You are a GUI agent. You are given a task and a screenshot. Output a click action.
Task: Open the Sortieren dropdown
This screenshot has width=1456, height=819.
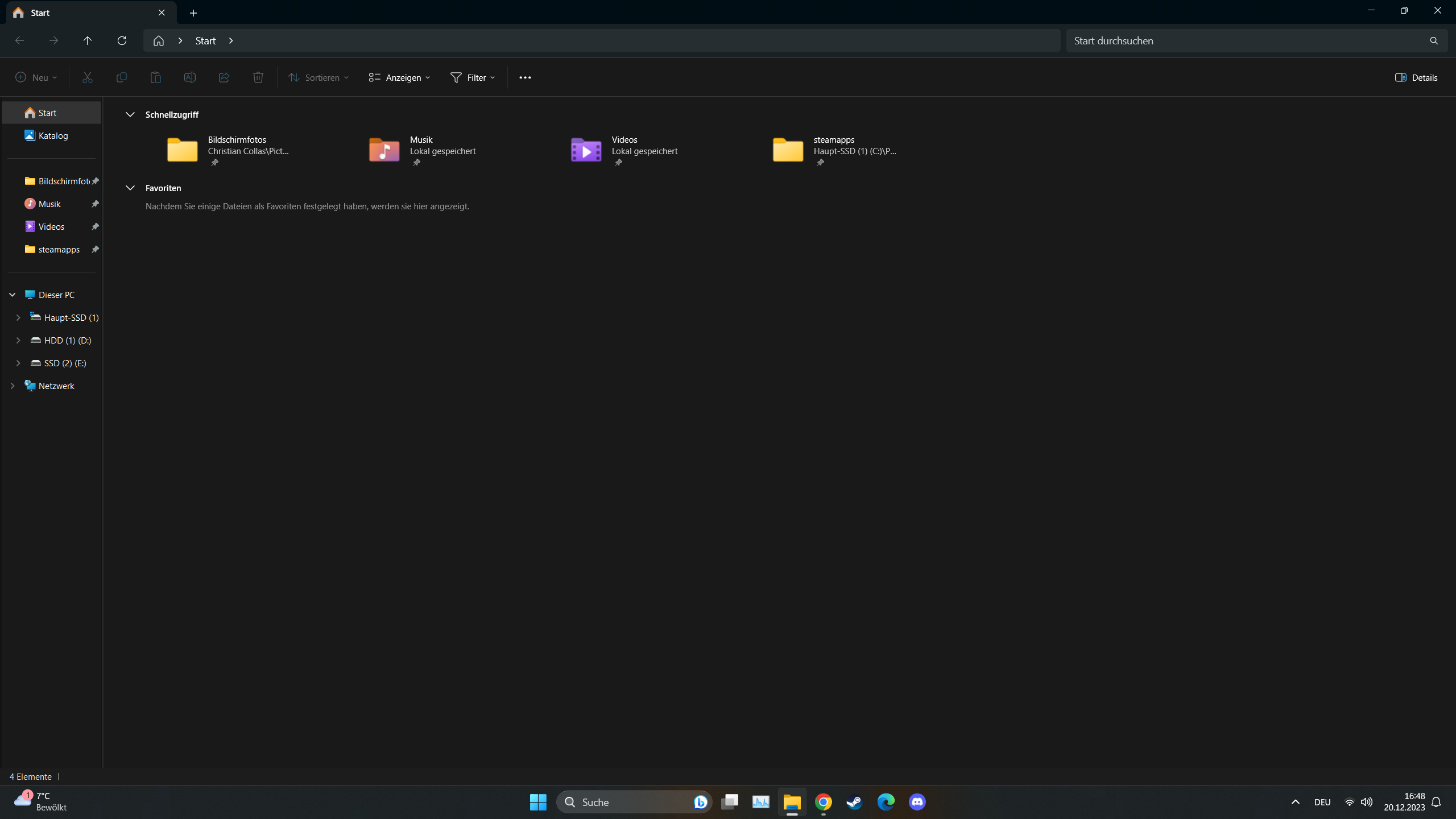point(317,77)
